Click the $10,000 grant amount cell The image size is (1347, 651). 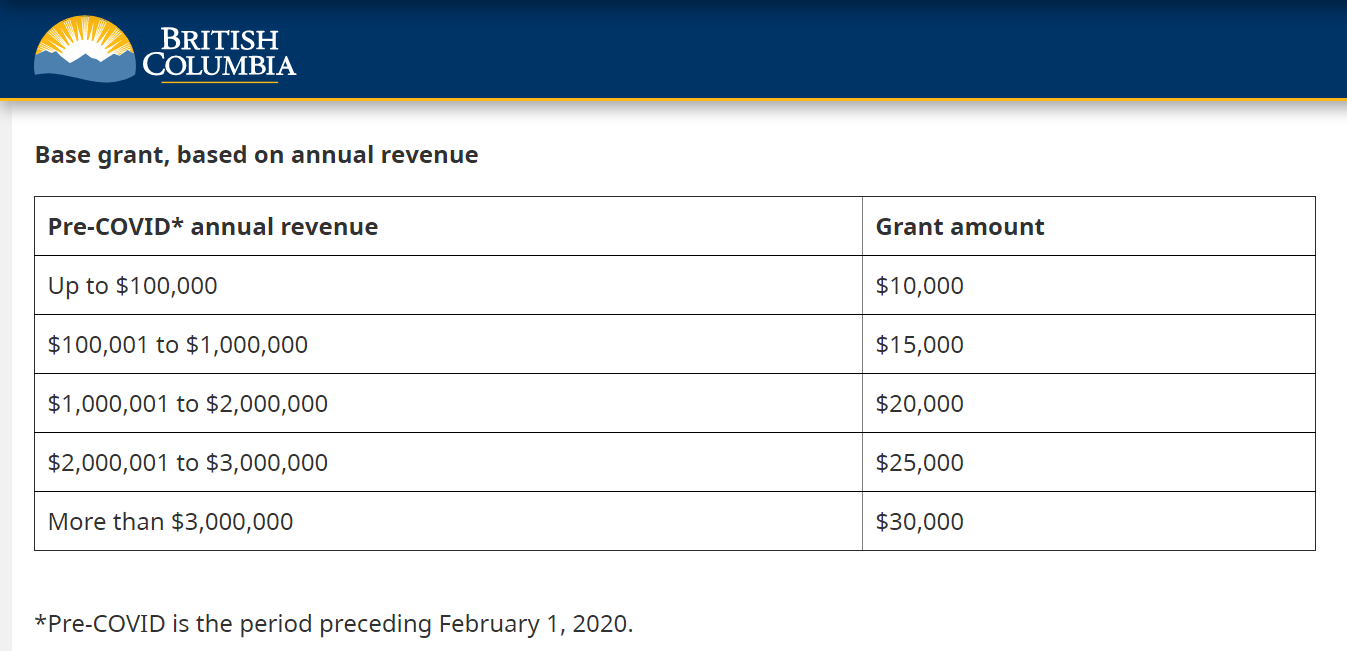tap(920, 286)
